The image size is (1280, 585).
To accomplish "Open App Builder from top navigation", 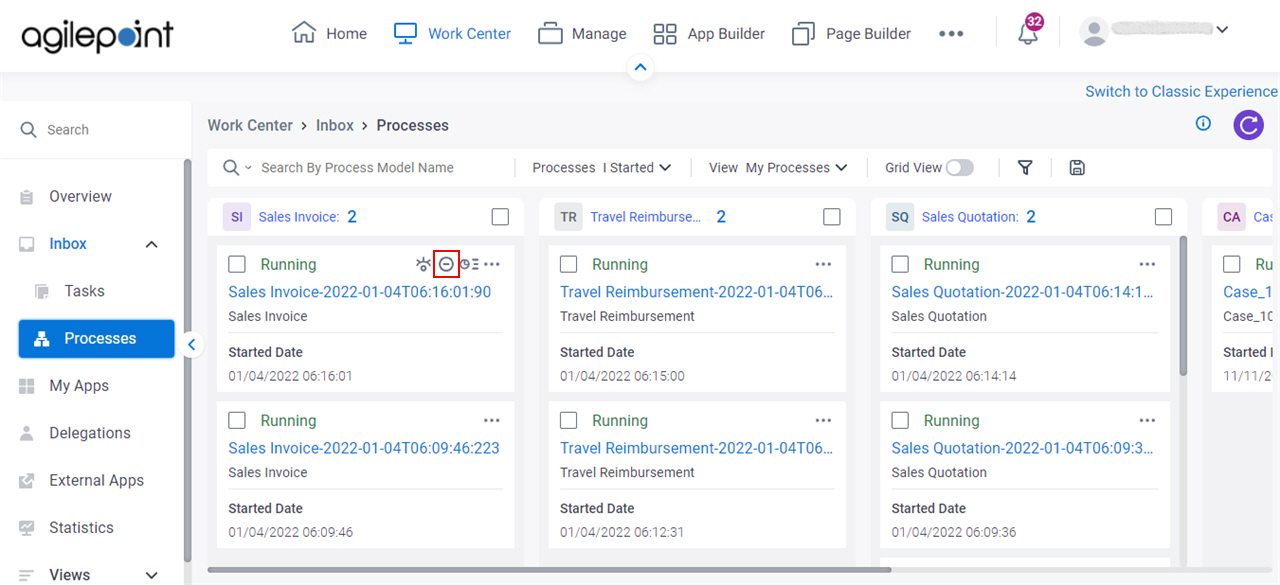I will (709, 33).
